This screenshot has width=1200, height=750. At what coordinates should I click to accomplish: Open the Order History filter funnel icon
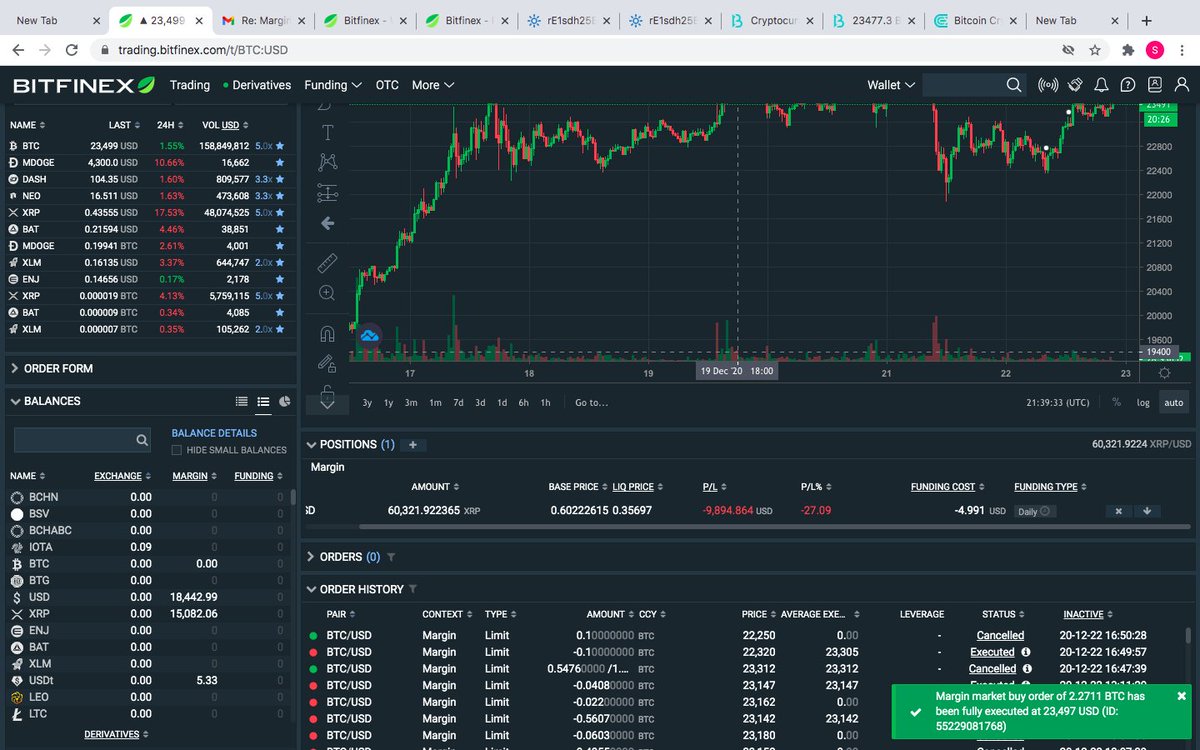pyautogui.click(x=413, y=589)
